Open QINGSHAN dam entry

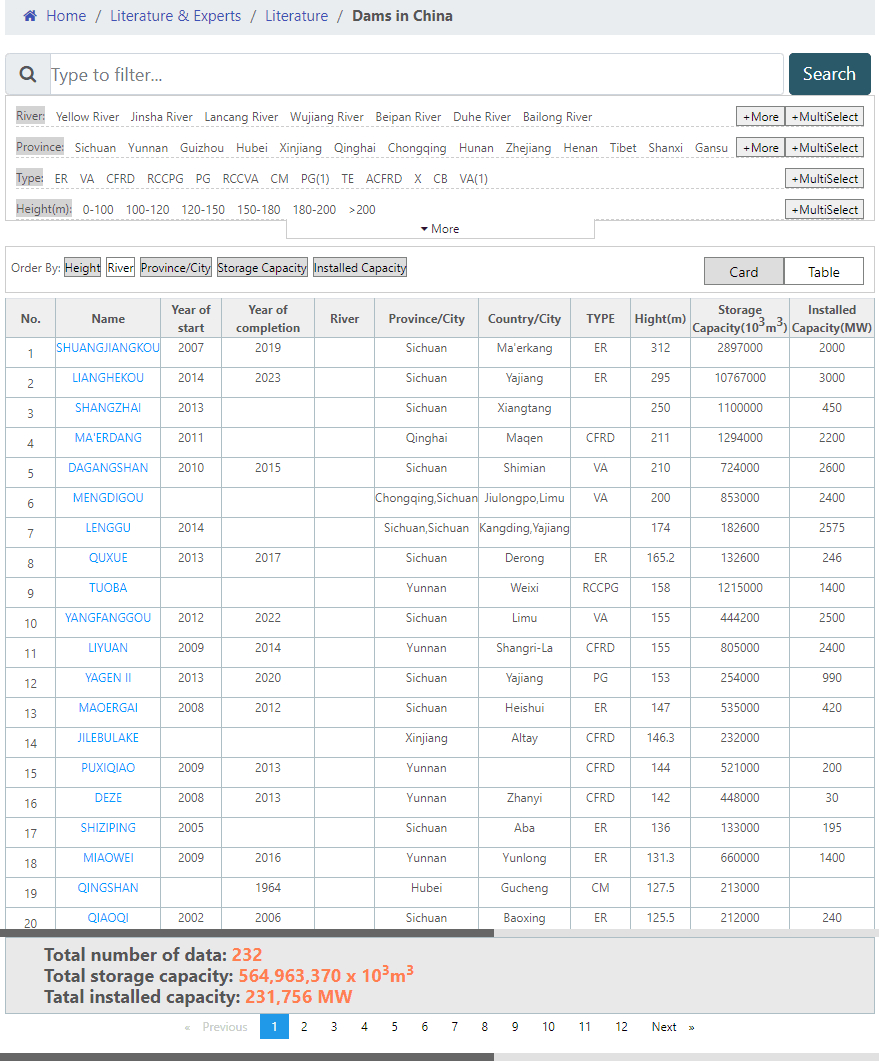click(x=108, y=888)
